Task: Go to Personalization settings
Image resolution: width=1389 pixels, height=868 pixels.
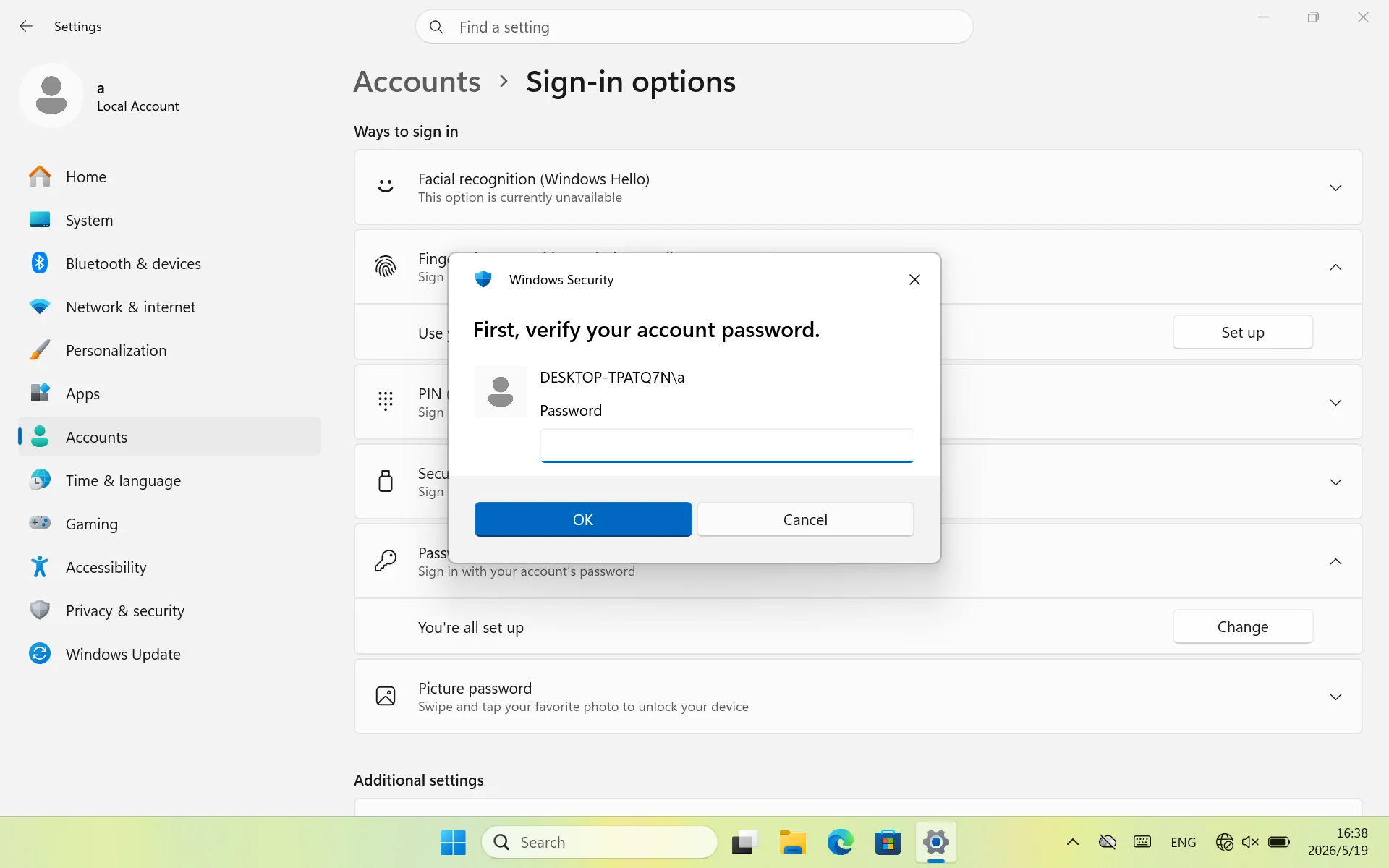Action: tap(169, 350)
